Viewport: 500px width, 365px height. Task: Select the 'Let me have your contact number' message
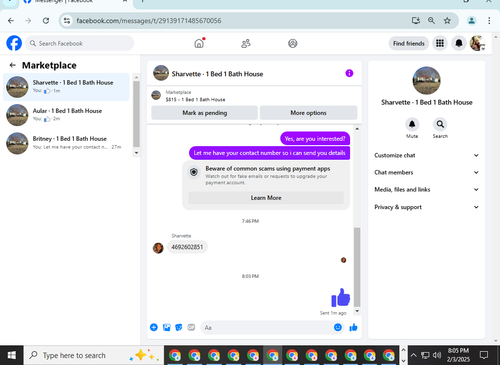tap(269, 153)
